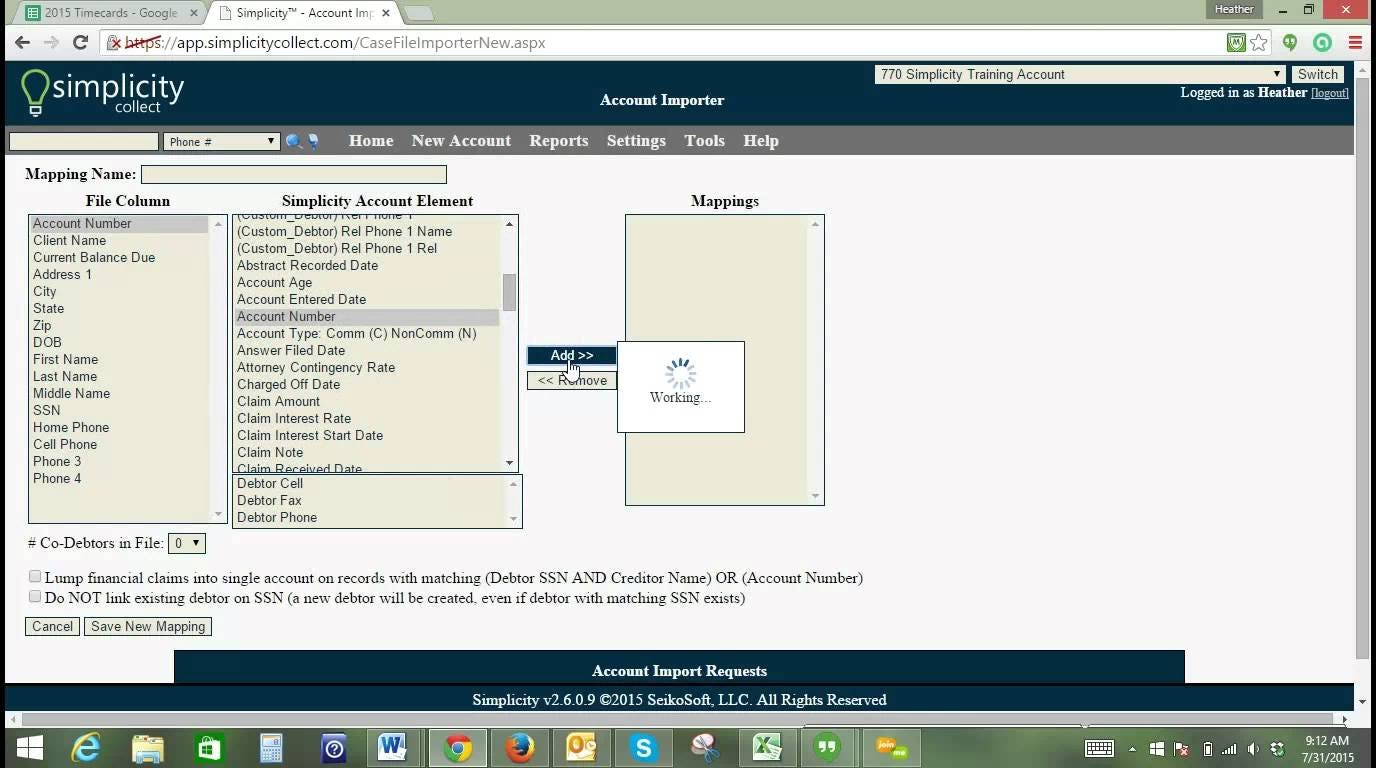Click the Add >> mapping button
The image size is (1376, 768).
572,355
